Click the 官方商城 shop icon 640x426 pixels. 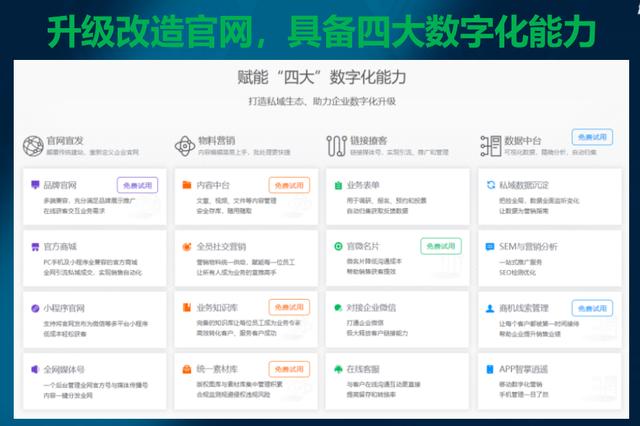(x=33, y=246)
